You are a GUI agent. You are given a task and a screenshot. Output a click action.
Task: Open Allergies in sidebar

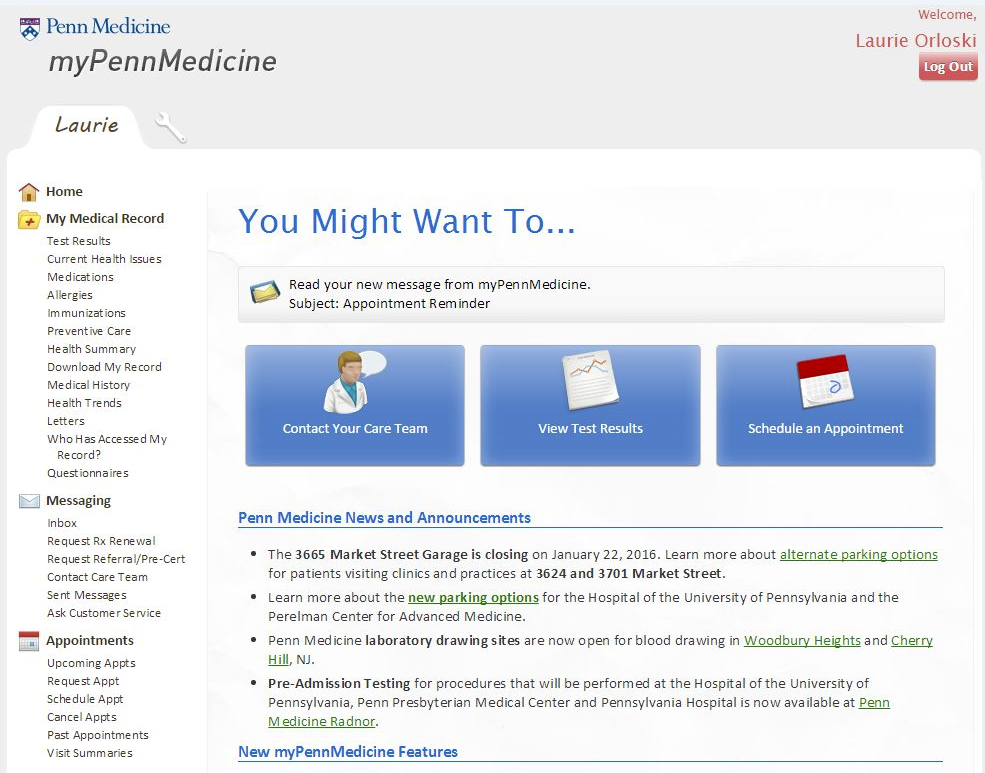point(70,295)
